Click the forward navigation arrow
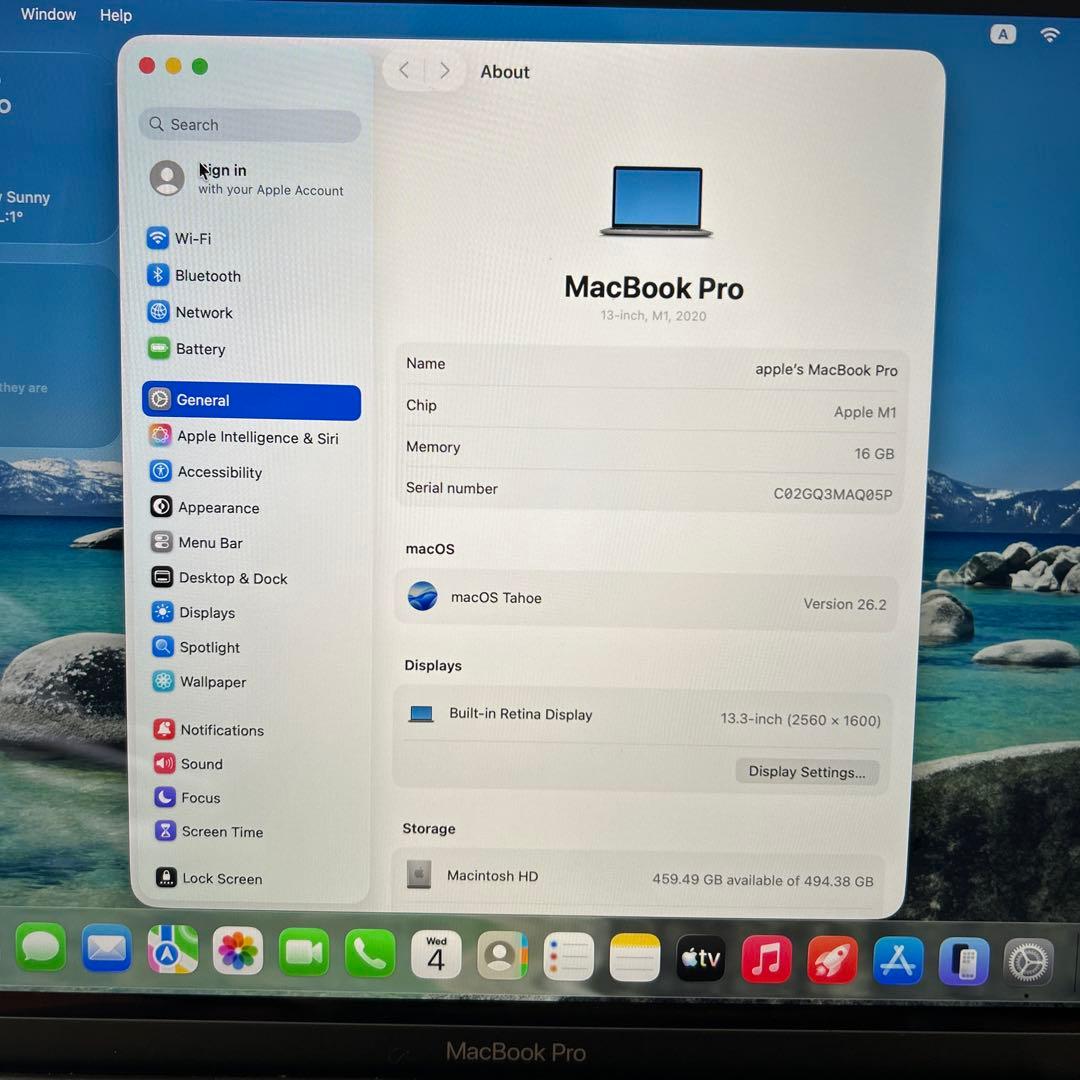The image size is (1080, 1080). point(444,70)
